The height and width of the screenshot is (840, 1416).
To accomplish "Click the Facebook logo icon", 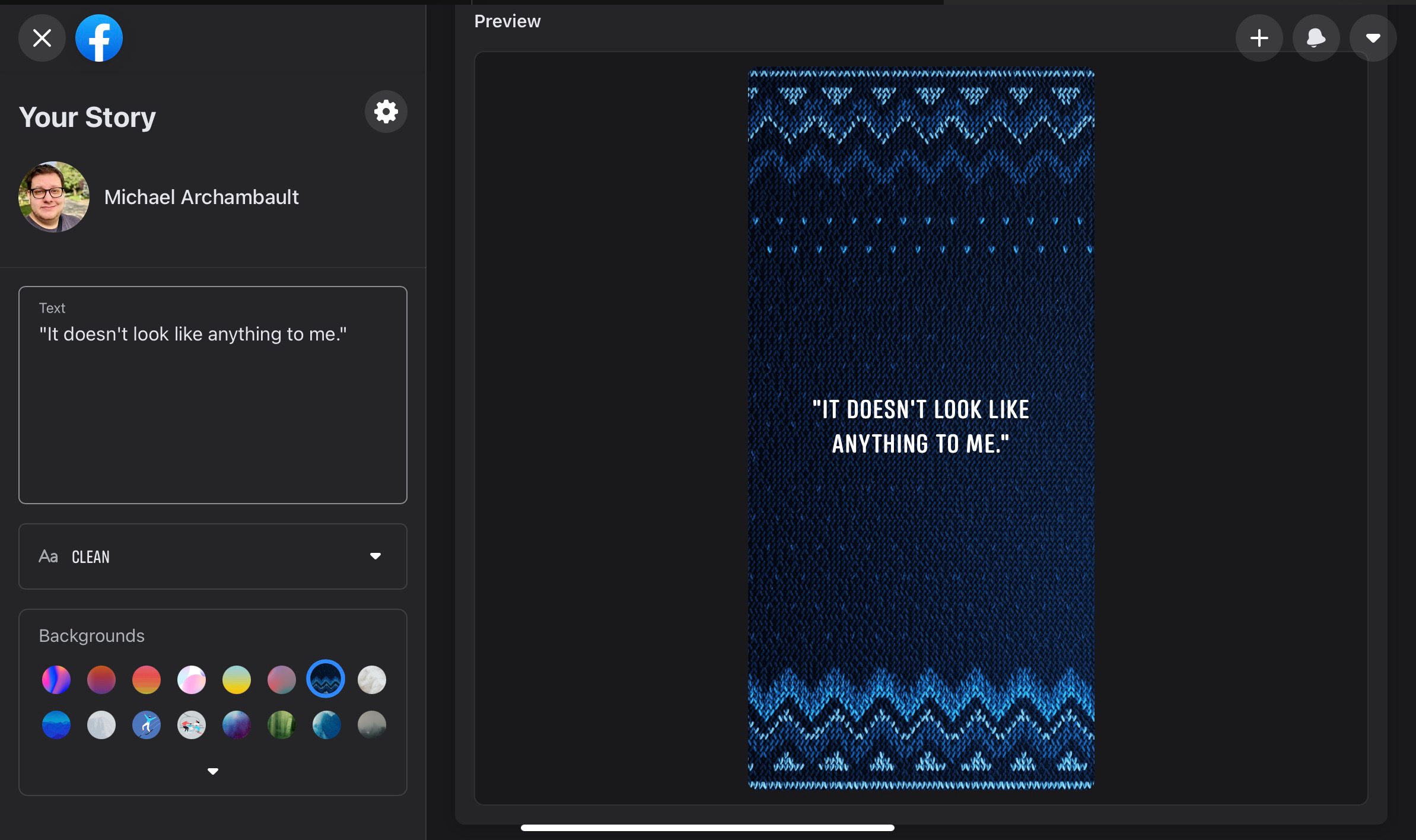I will [x=99, y=39].
